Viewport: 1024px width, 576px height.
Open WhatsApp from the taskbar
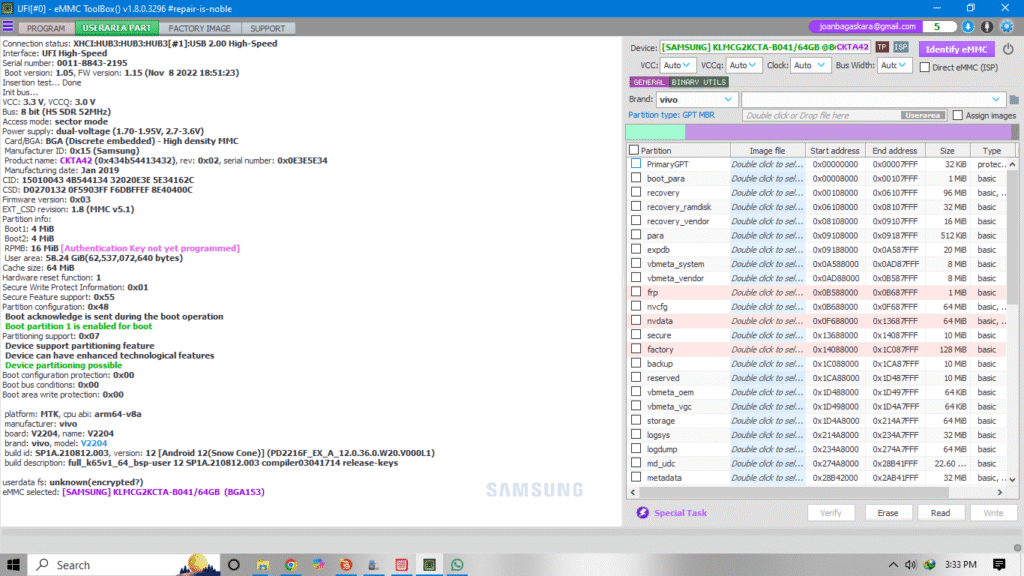458,565
